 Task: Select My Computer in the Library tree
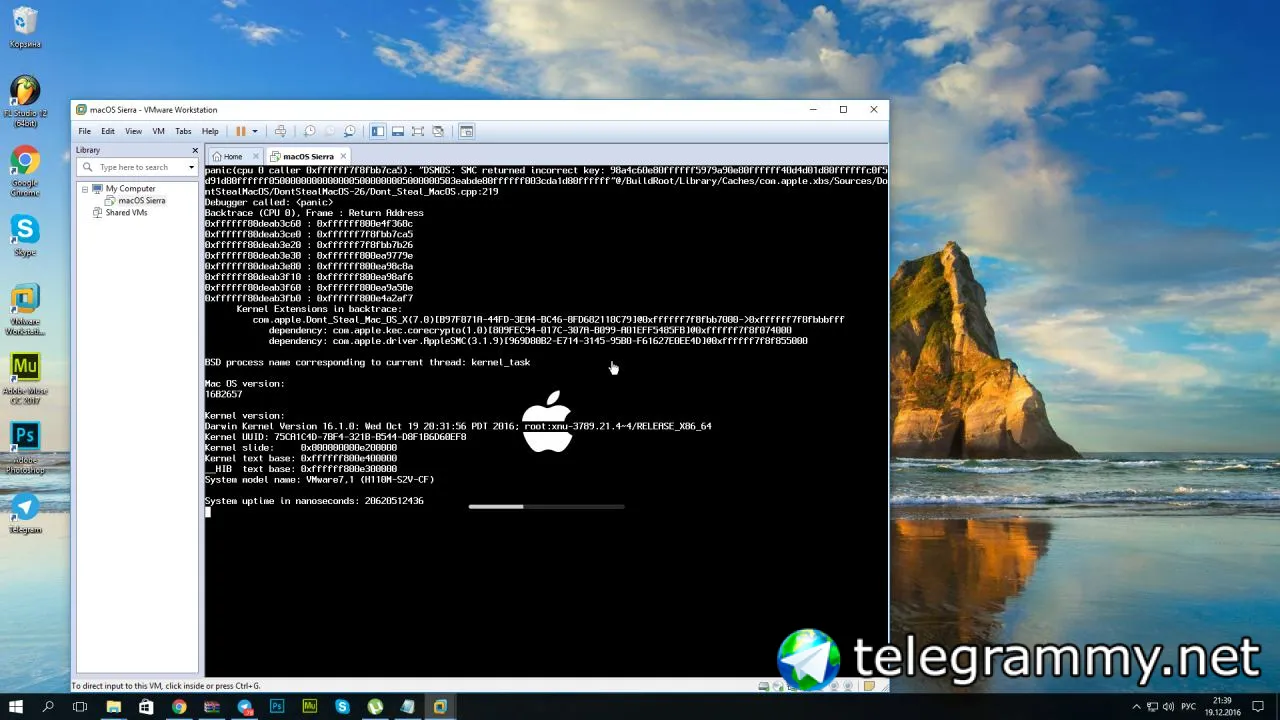click(130, 189)
